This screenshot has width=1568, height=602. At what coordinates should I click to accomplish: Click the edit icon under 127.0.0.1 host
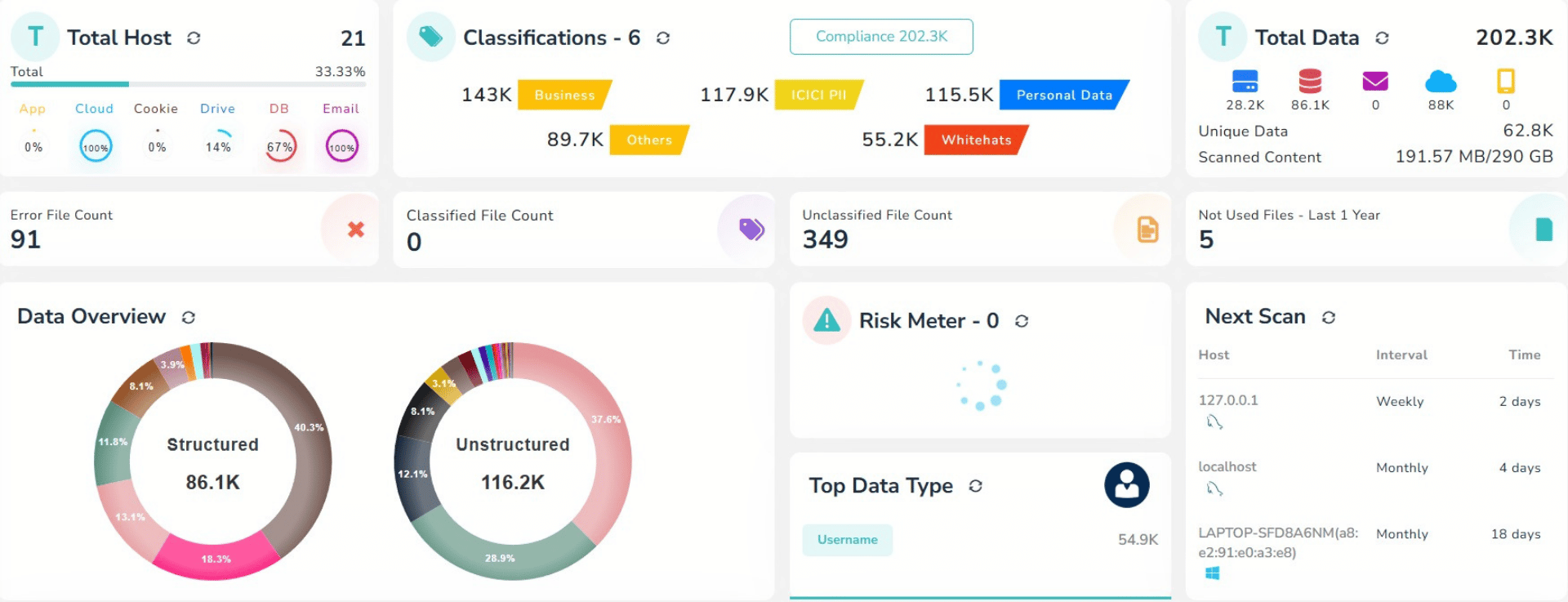pos(1214,422)
